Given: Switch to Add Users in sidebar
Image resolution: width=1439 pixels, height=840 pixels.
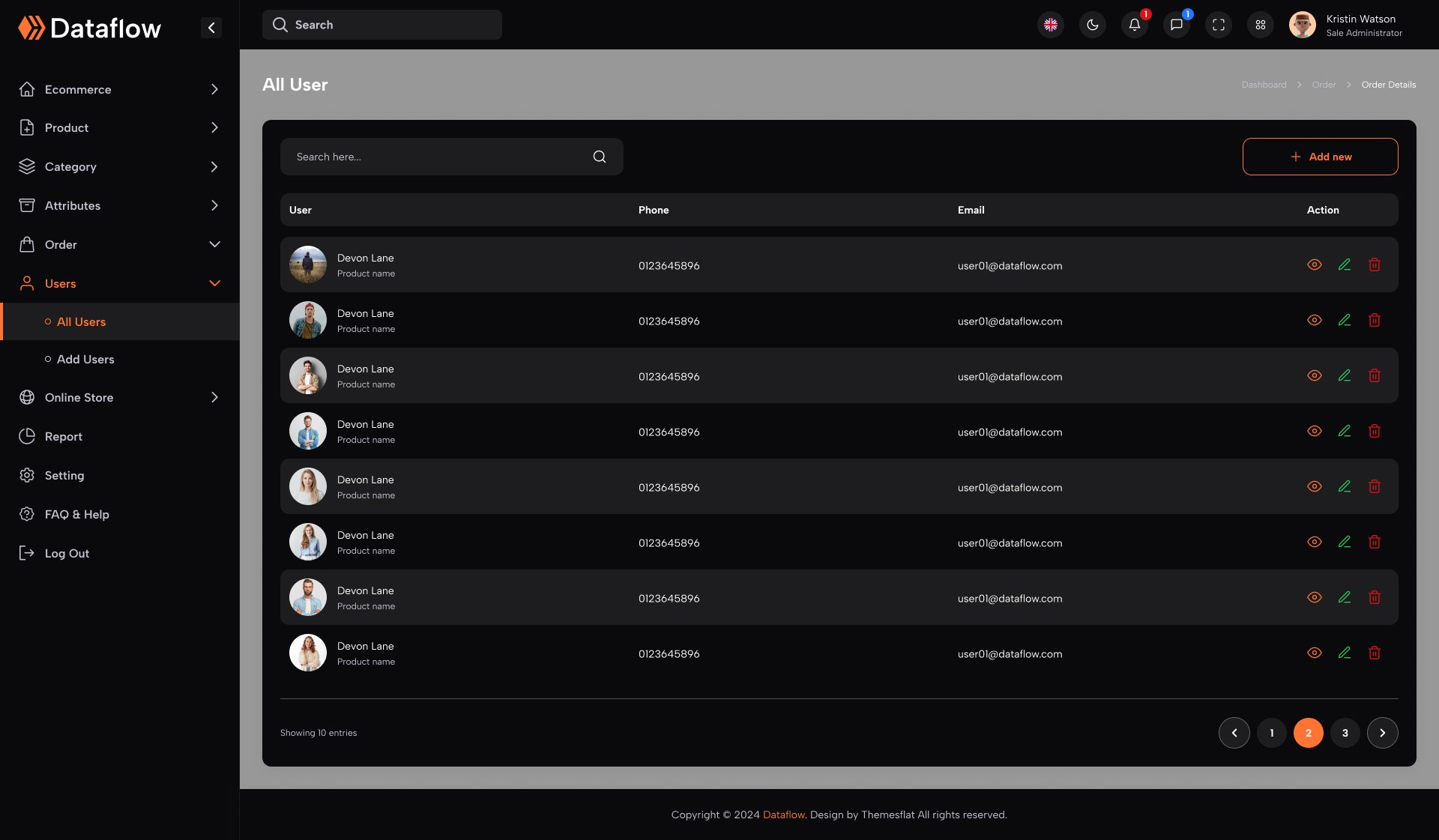Looking at the screenshot, I should 86,359.
